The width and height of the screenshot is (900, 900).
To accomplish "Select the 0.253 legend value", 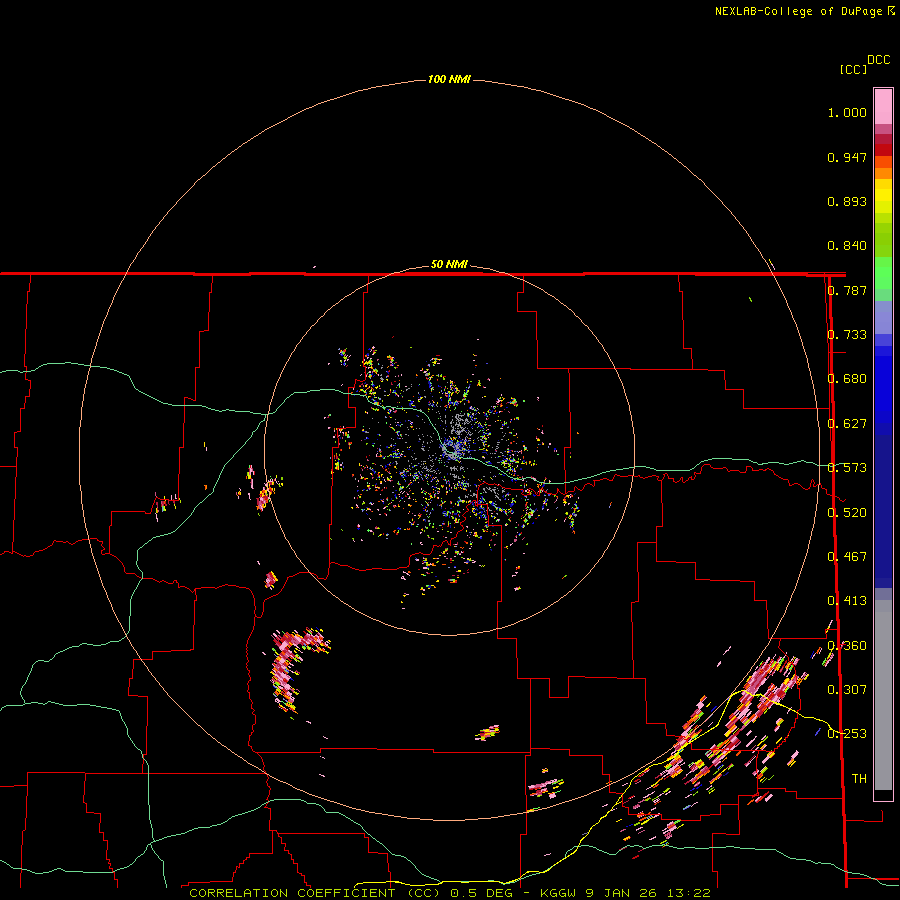I will pos(847,734).
